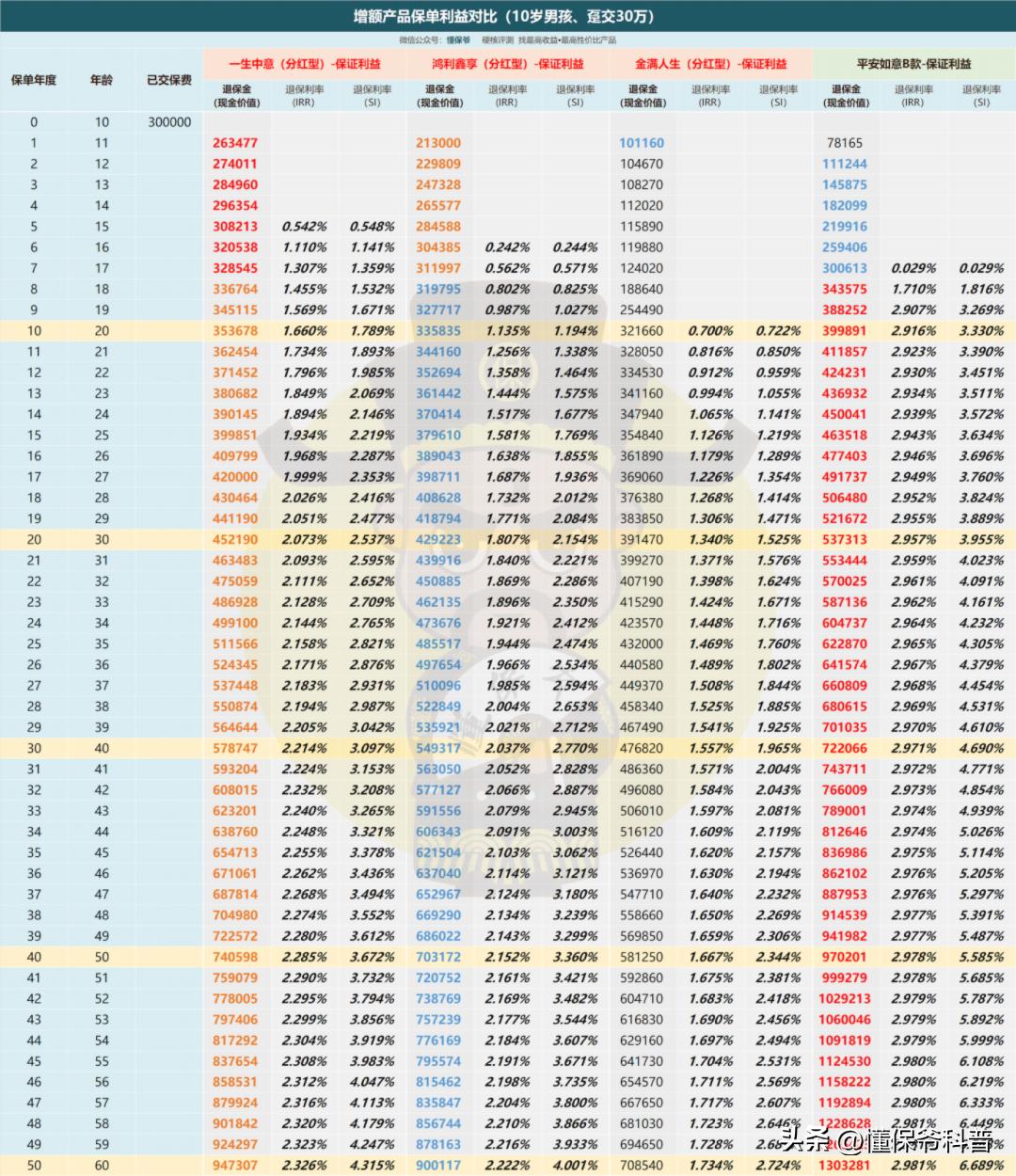Viewport: 1016px width, 1176px height.
Task: Click the cash value 274011
Action: click(x=235, y=164)
